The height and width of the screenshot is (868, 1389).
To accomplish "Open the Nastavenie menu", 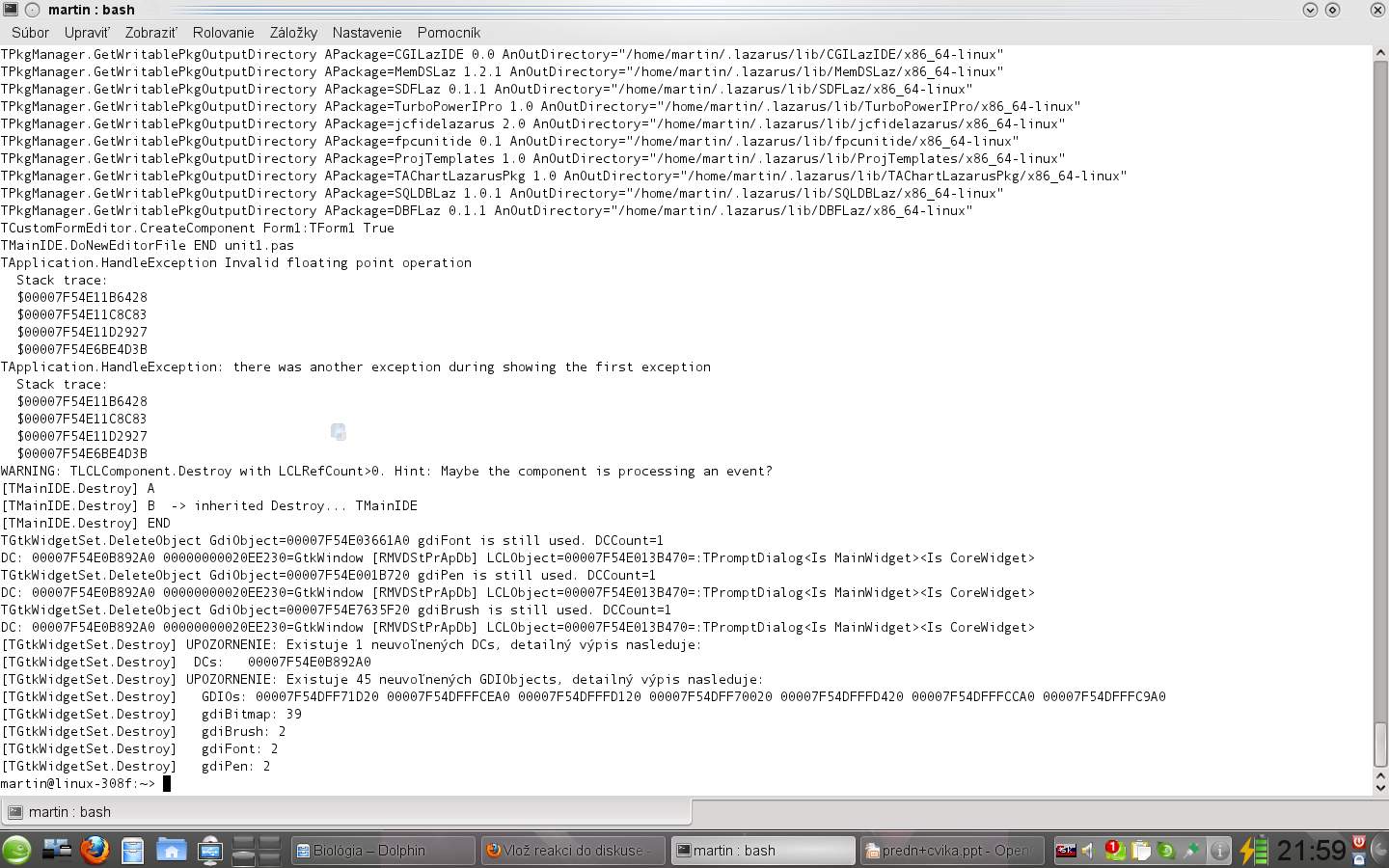I will pos(367,33).
